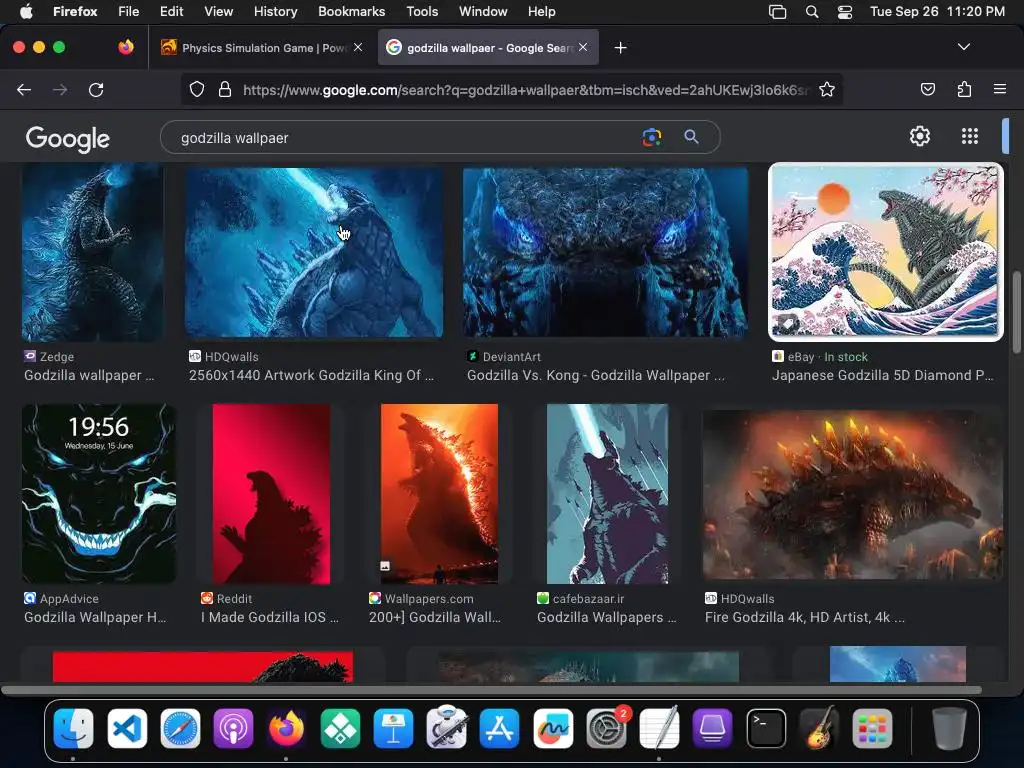Select the Great Wave Godzilla thumbnail

[886, 252]
